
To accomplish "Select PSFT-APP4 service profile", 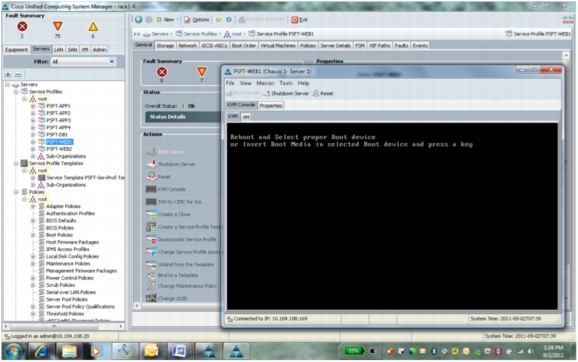I will coord(58,128).
